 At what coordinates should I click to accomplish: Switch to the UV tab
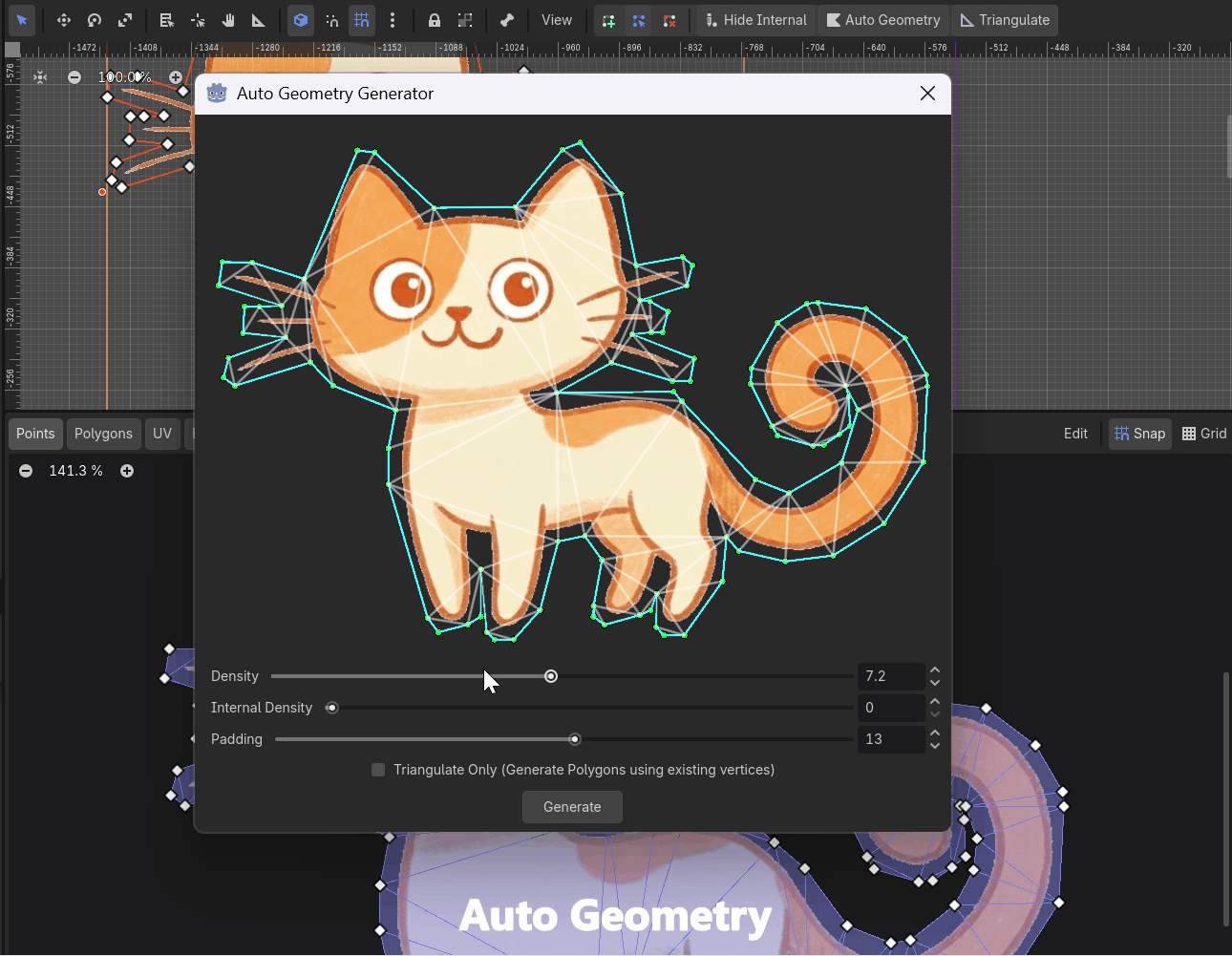click(162, 434)
